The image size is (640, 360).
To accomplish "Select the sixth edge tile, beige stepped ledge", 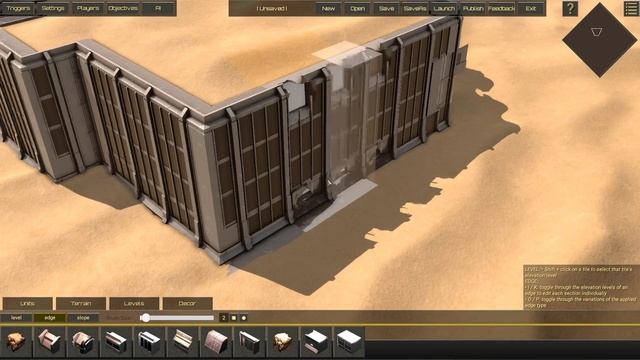I will [183, 342].
